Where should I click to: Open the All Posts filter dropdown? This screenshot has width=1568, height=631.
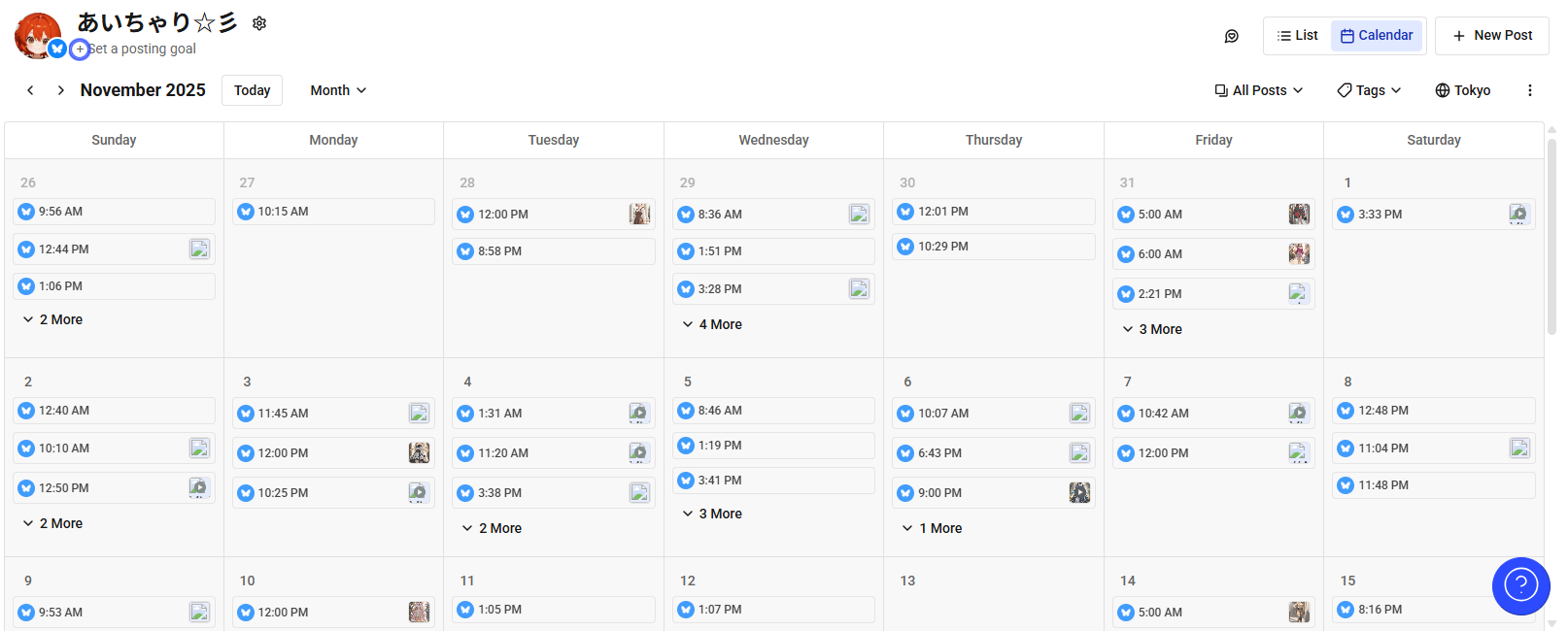(1258, 90)
